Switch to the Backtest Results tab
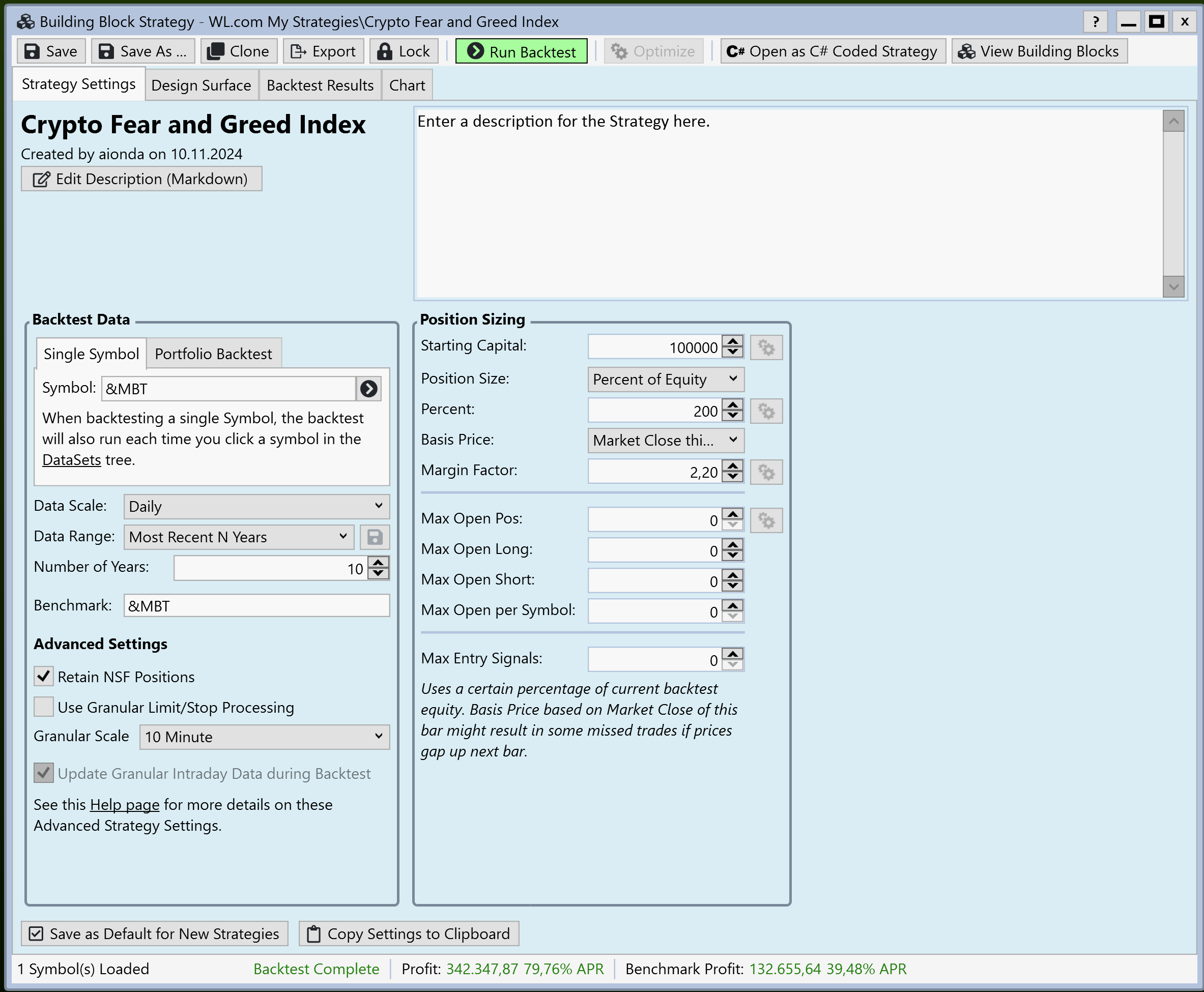This screenshot has height=992, width=1204. click(320, 85)
